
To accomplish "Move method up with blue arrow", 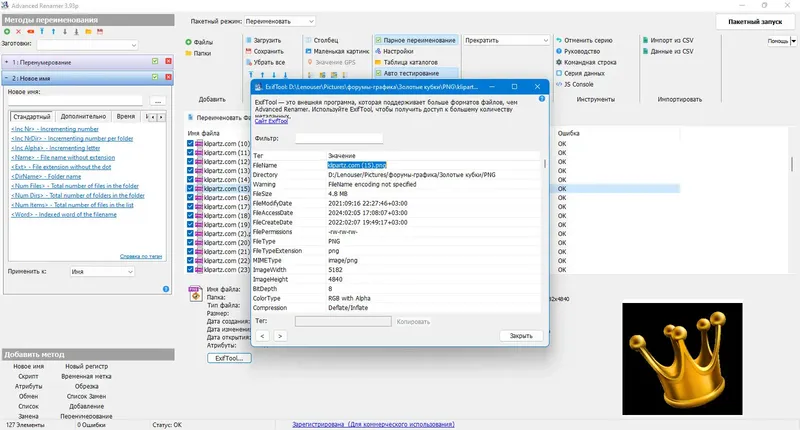I will (x=53, y=32).
